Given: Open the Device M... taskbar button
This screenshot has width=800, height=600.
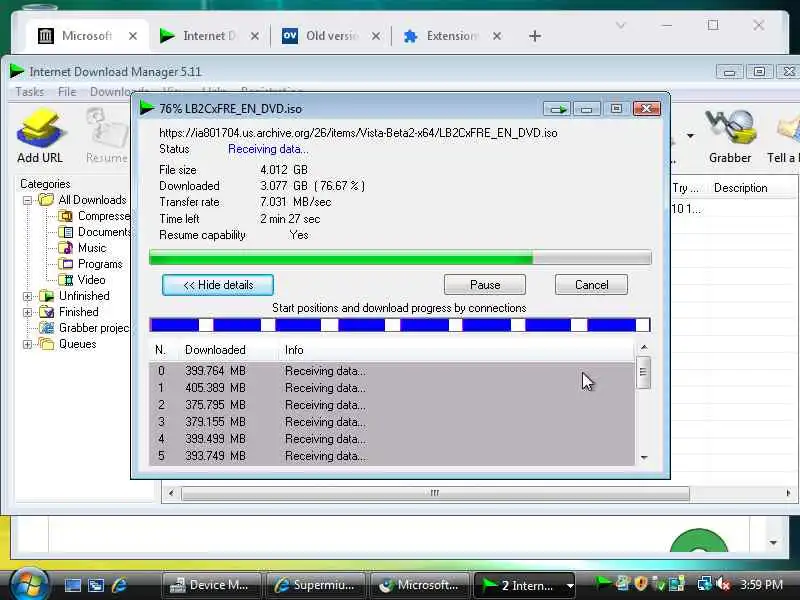Looking at the screenshot, I should [211, 585].
